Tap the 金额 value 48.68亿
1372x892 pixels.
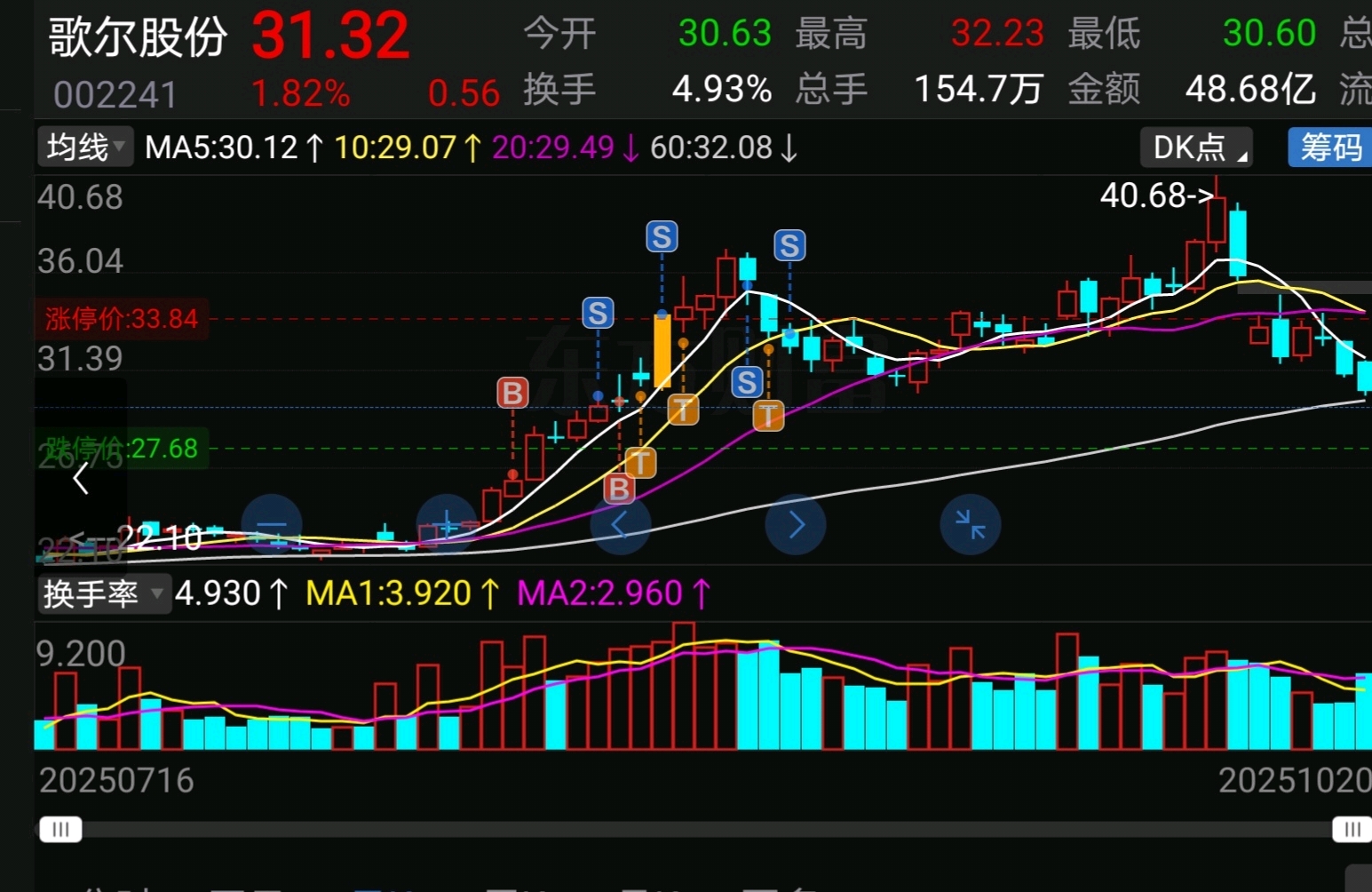(1250, 89)
